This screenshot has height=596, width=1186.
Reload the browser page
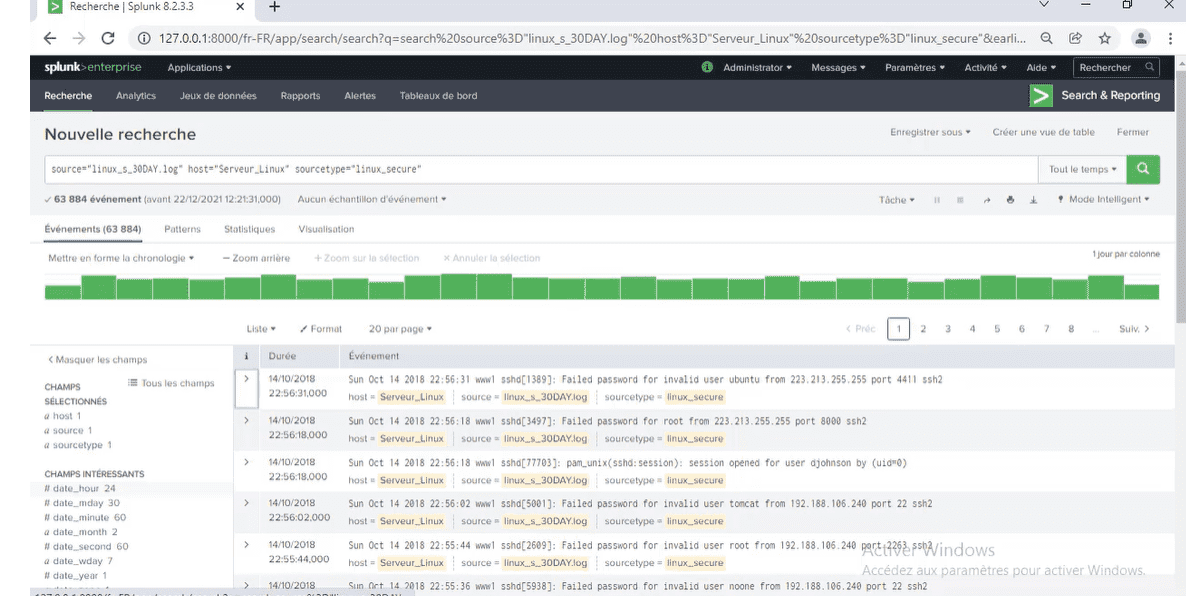(x=107, y=39)
